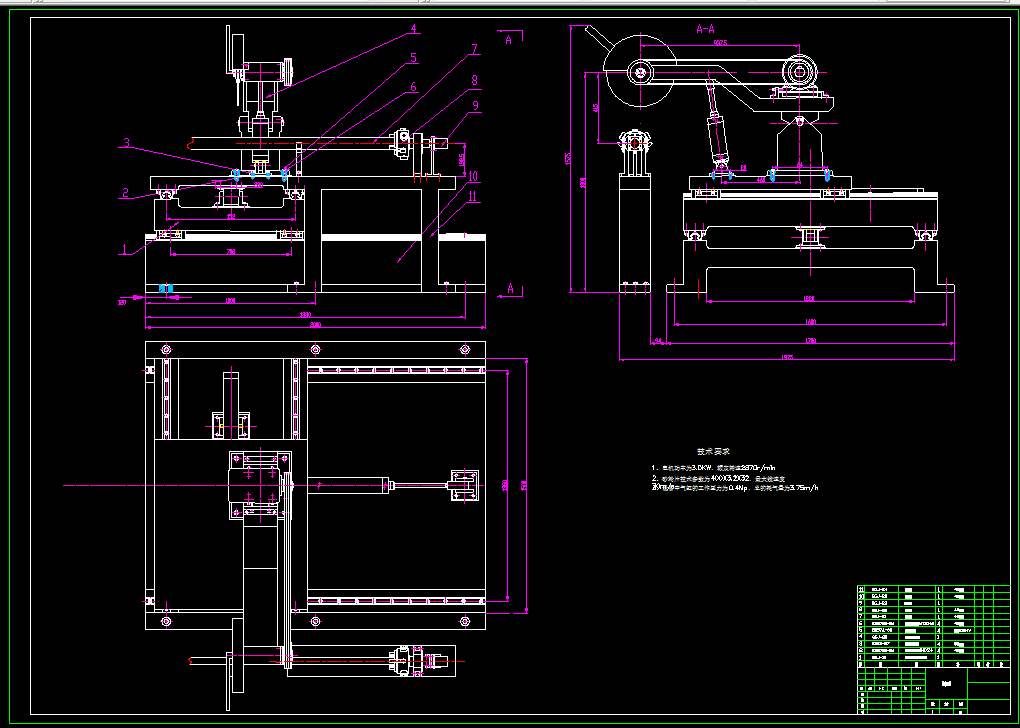Select technical note line mentioning 3.75m/h
Viewport: 1020px width, 728px height.
point(734,487)
